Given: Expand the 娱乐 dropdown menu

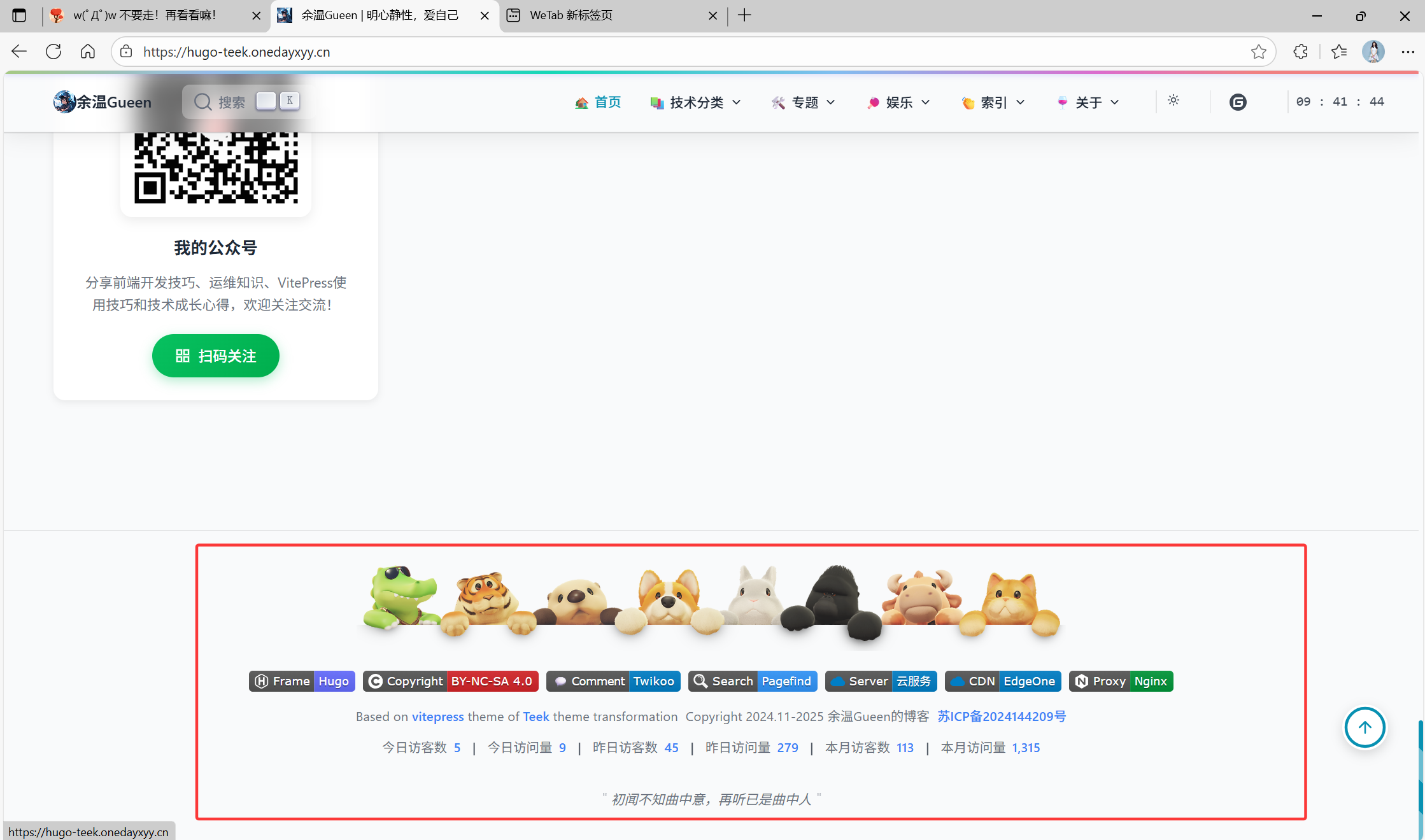Looking at the screenshot, I should coord(898,102).
